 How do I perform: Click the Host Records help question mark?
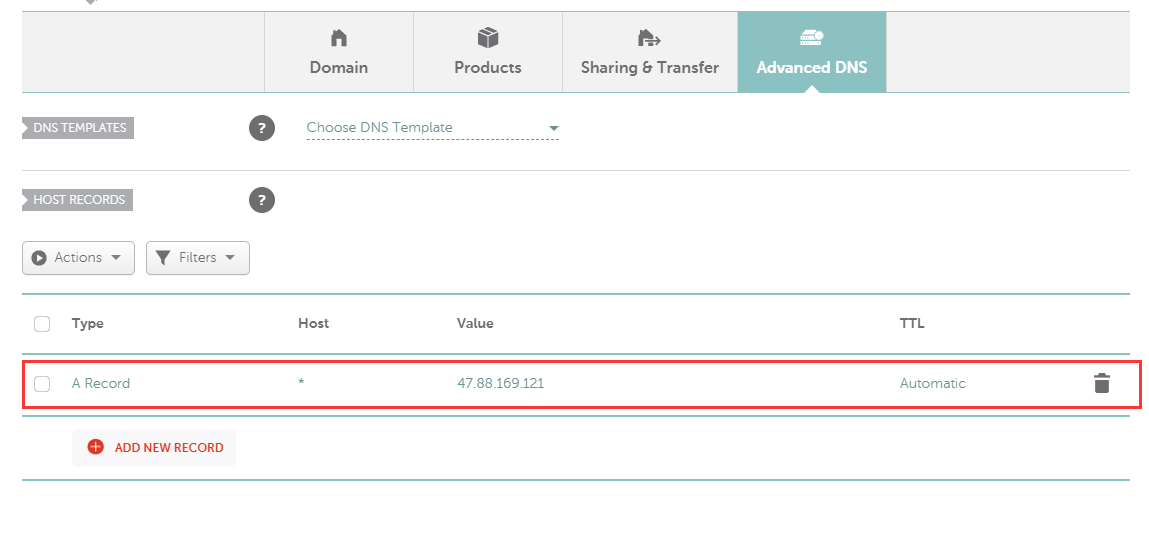(x=262, y=200)
